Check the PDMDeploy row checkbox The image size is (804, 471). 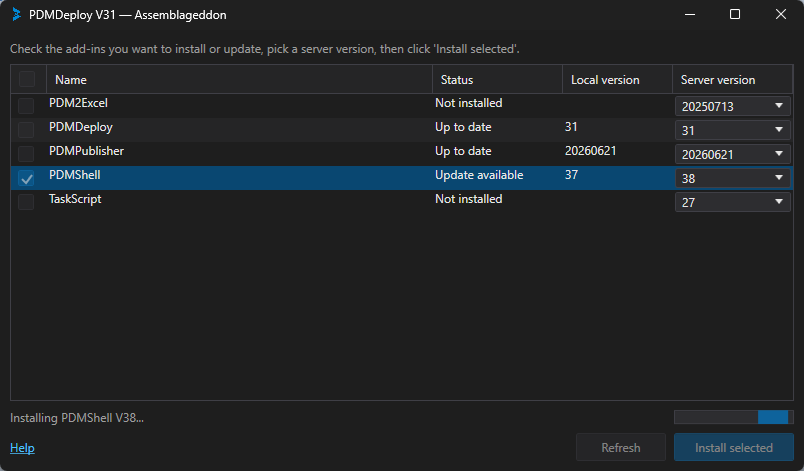coord(26,130)
